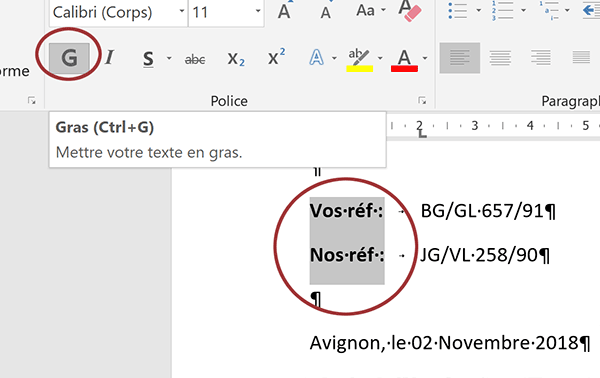Open the font color dropdown arrow

click(x=425, y=59)
